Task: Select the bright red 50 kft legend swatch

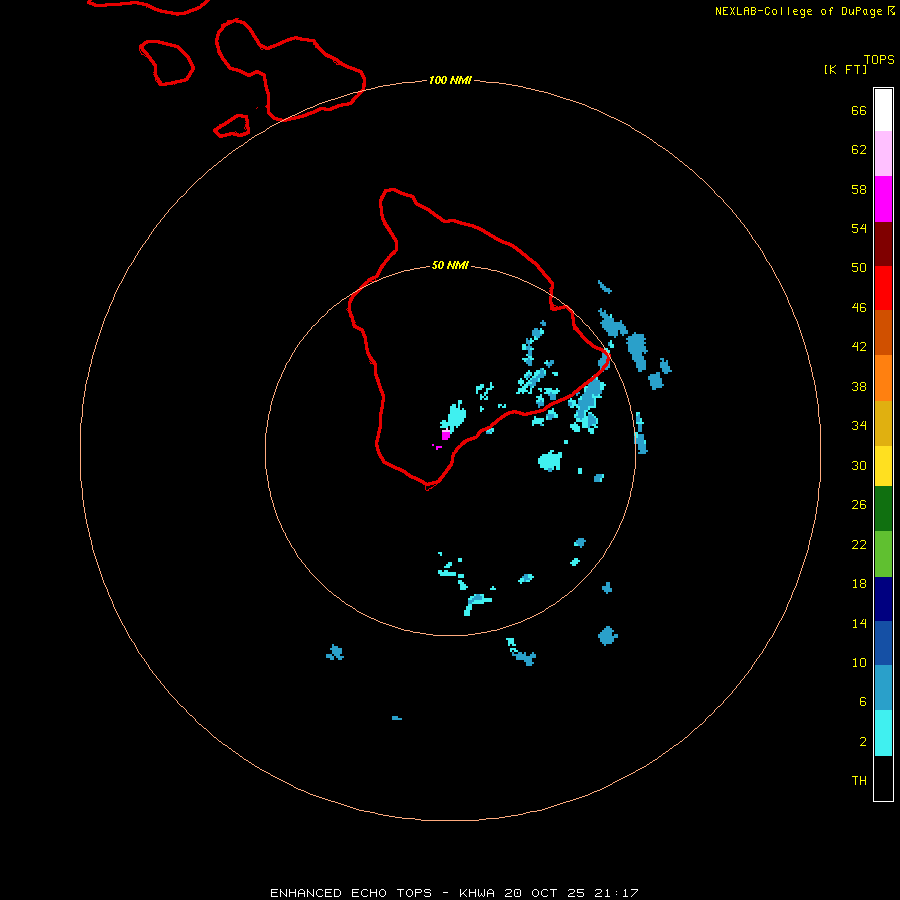Action: 883,288
